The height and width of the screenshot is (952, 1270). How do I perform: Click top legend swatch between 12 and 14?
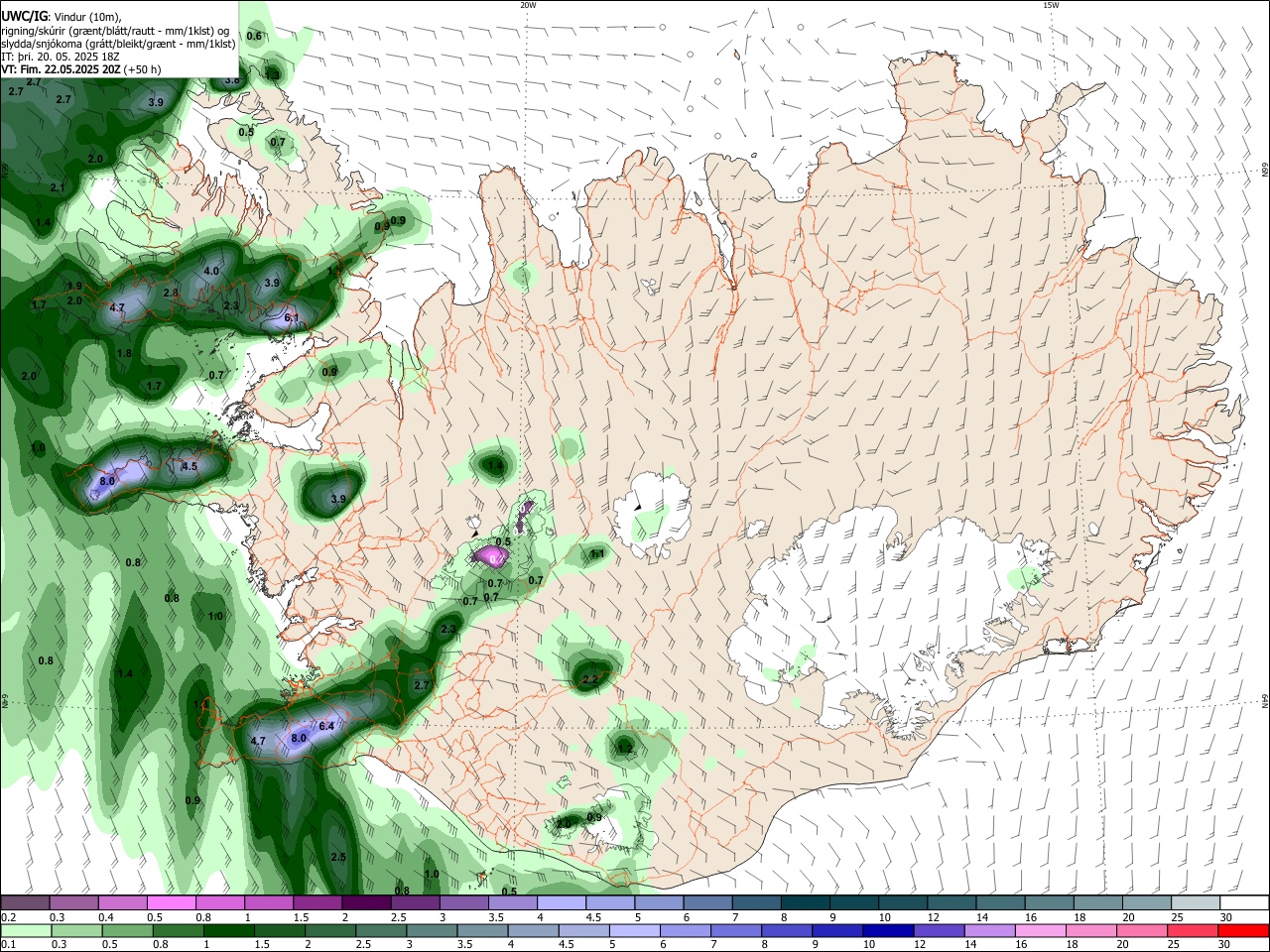(x=951, y=903)
